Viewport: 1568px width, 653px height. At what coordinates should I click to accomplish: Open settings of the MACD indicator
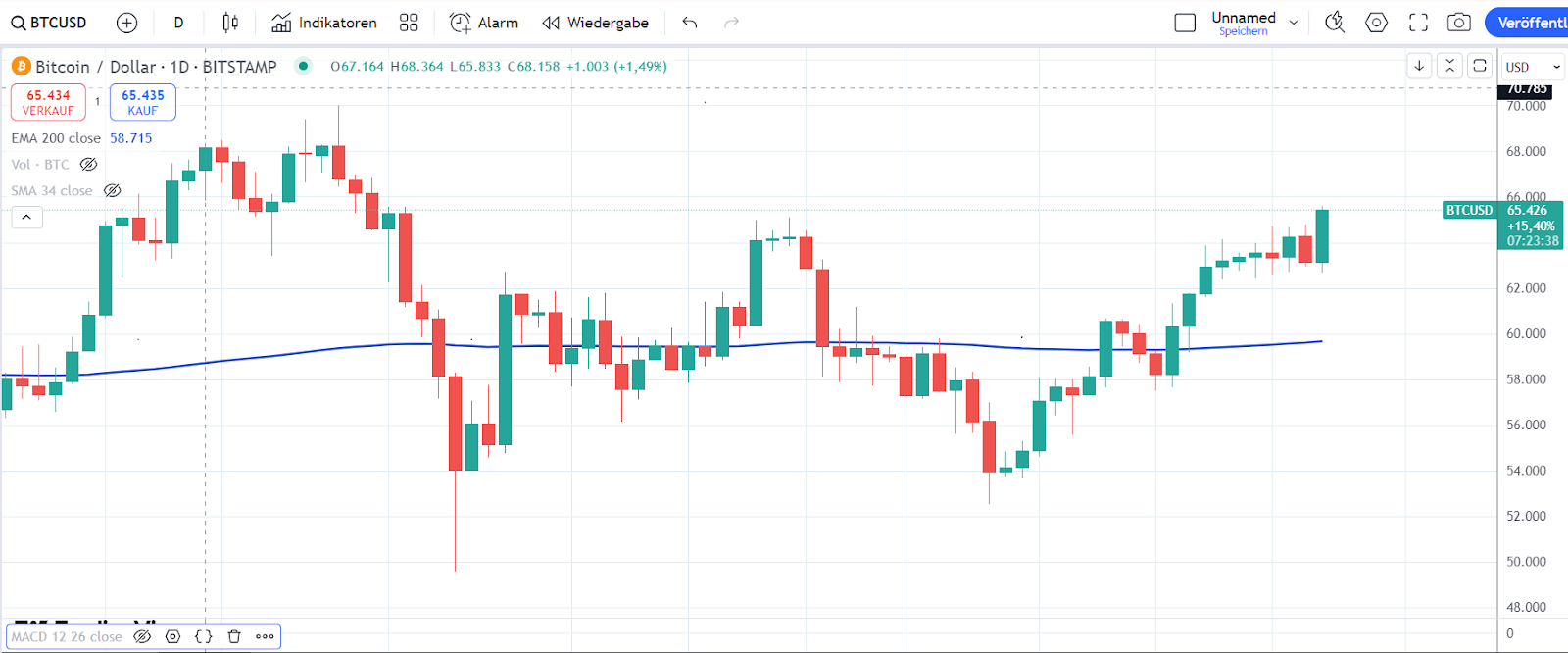(173, 636)
